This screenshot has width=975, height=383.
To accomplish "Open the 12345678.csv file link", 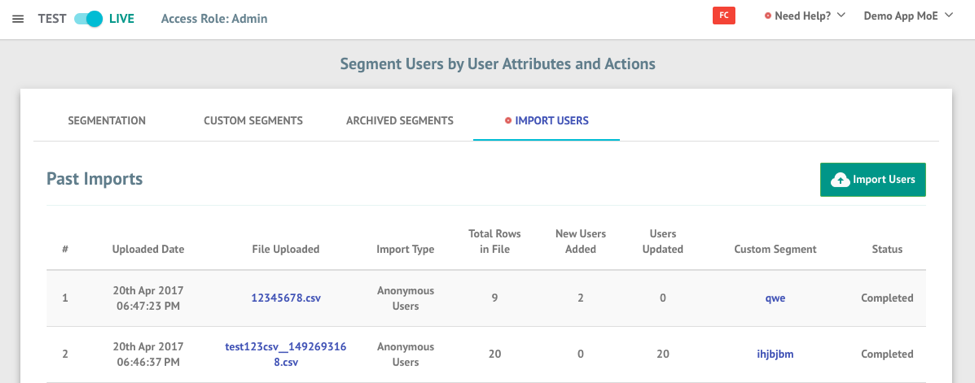I will [x=286, y=298].
